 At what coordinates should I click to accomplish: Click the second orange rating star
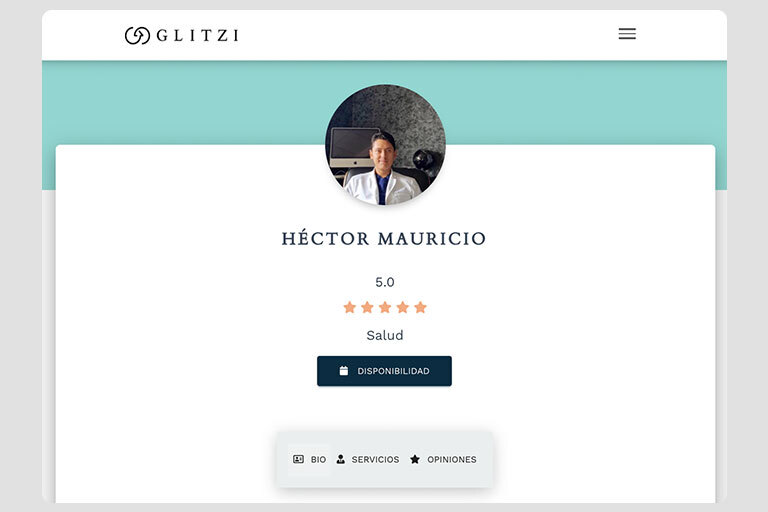coord(367,307)
